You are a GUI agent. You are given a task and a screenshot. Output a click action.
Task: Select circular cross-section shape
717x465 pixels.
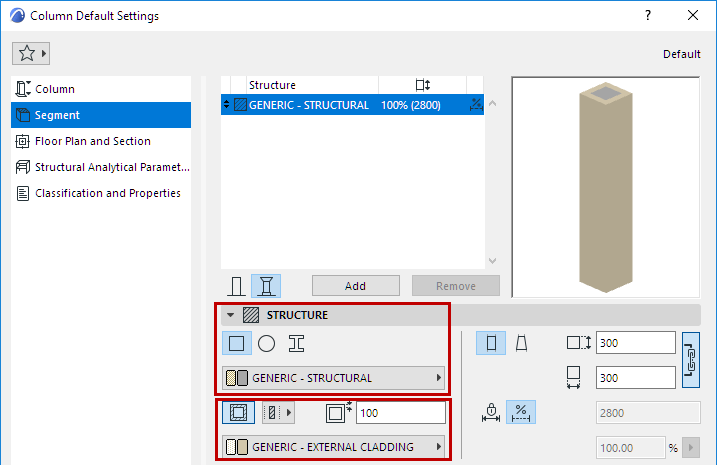pos(266,343)
